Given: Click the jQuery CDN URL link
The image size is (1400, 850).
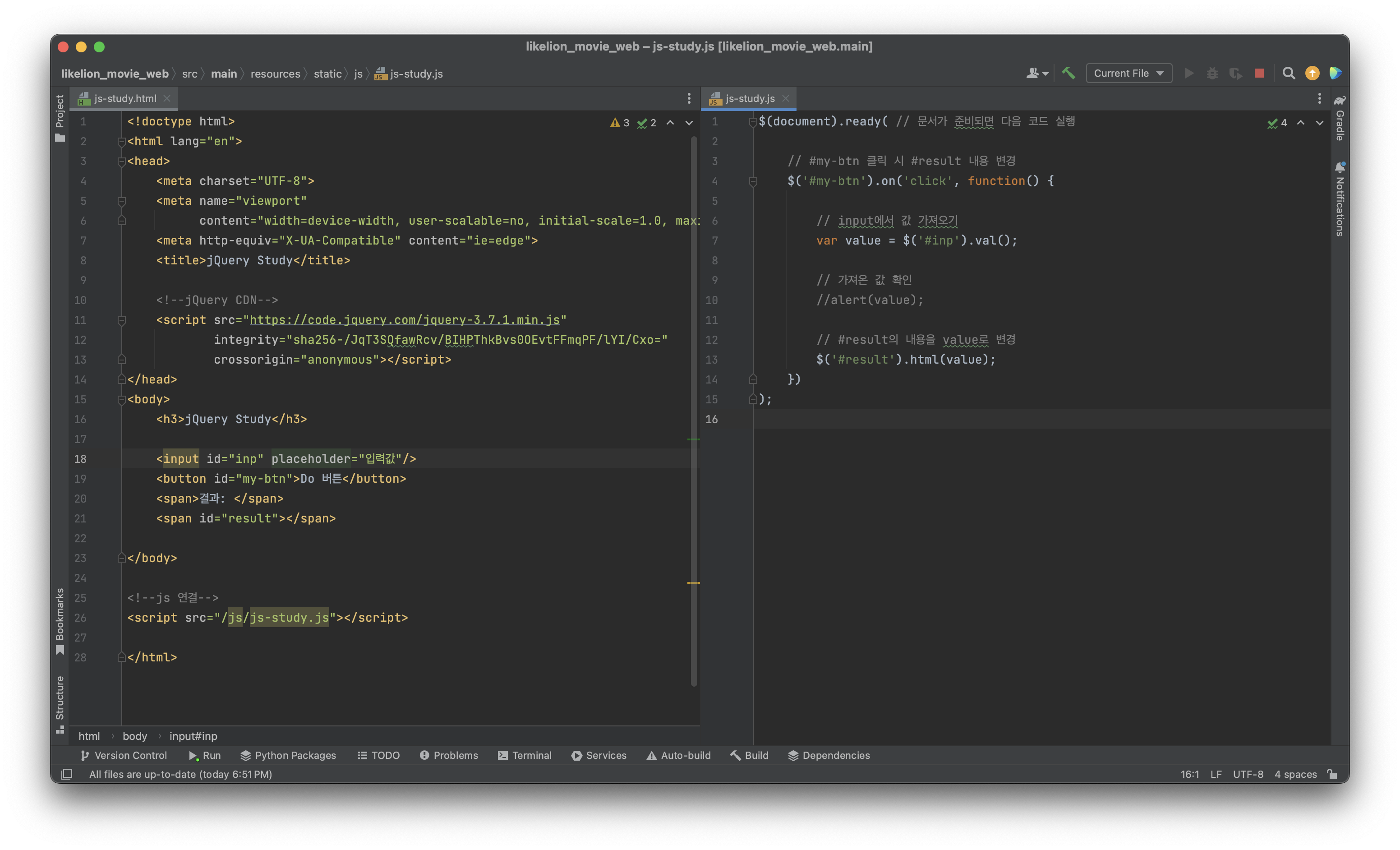Looking at the screenshot, I should click(x=405, y=320).
